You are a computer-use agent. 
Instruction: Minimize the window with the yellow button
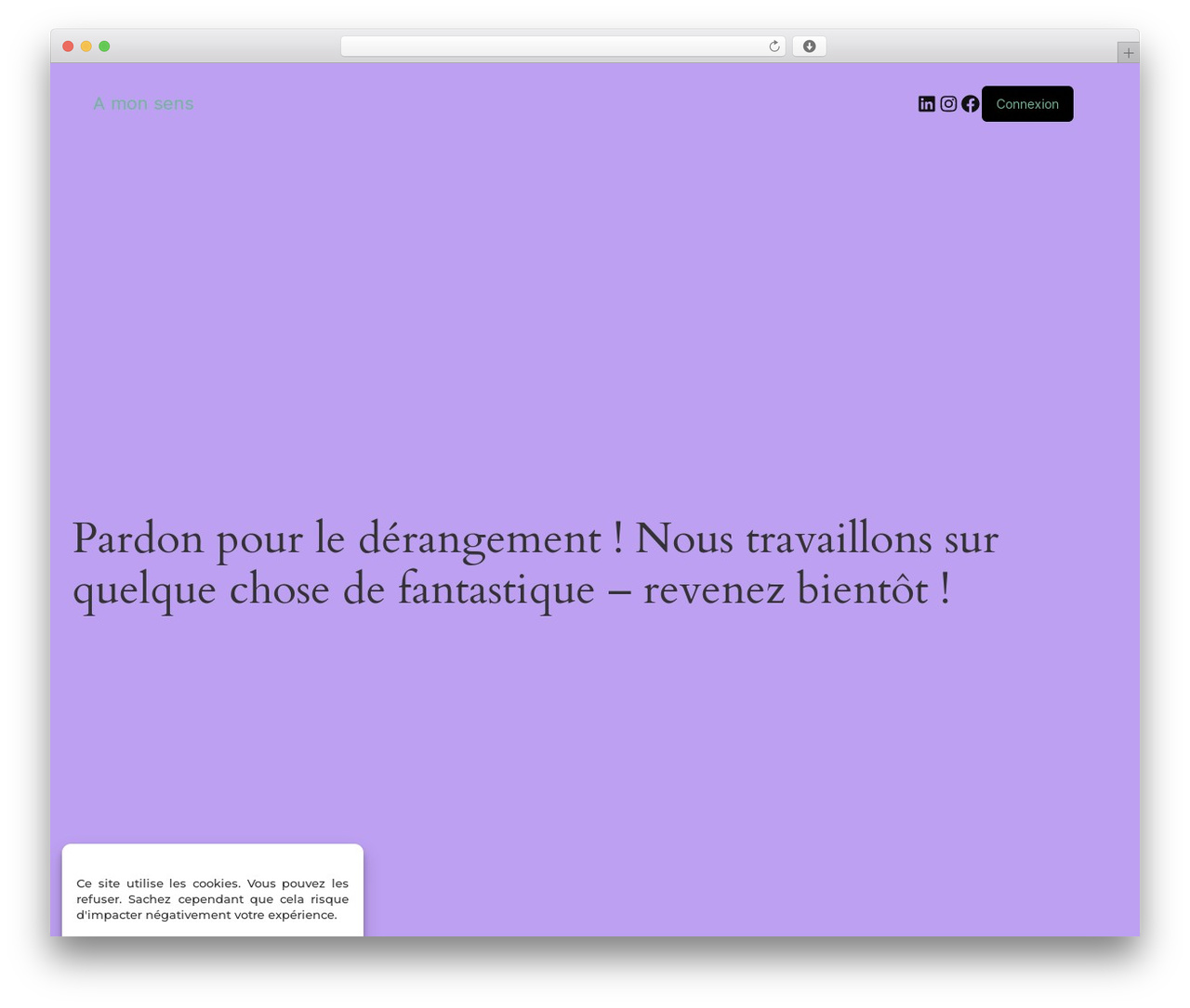point(86,46)
